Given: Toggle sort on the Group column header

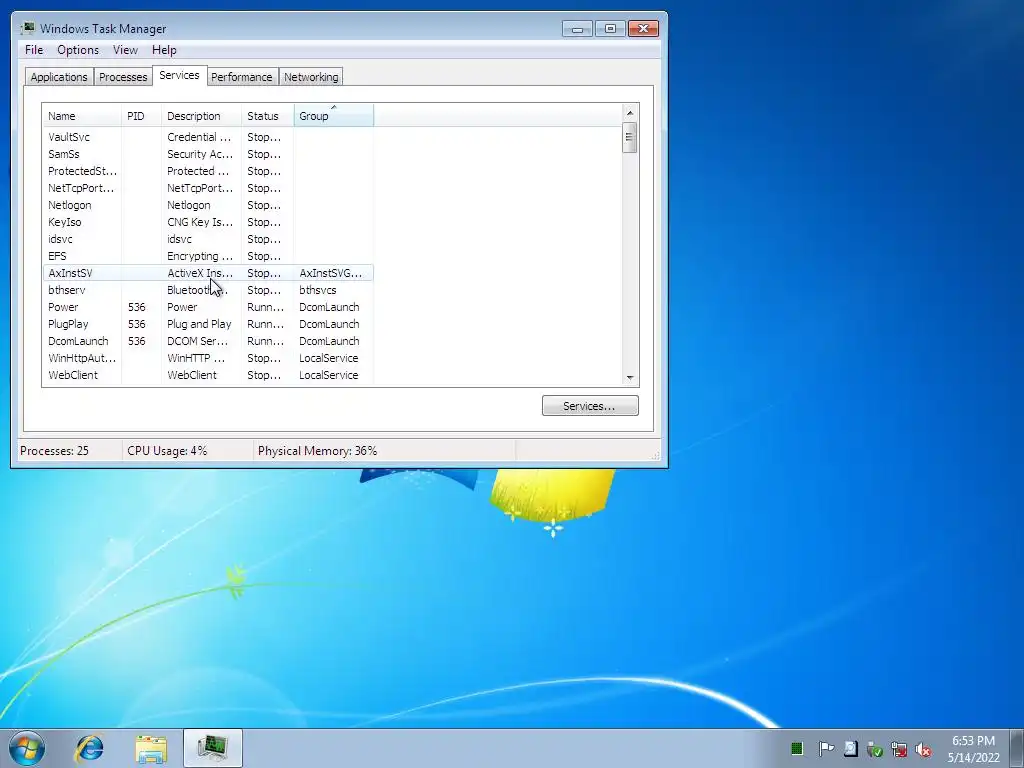Looking at the screenshot, I should click(x=334, y=116).
